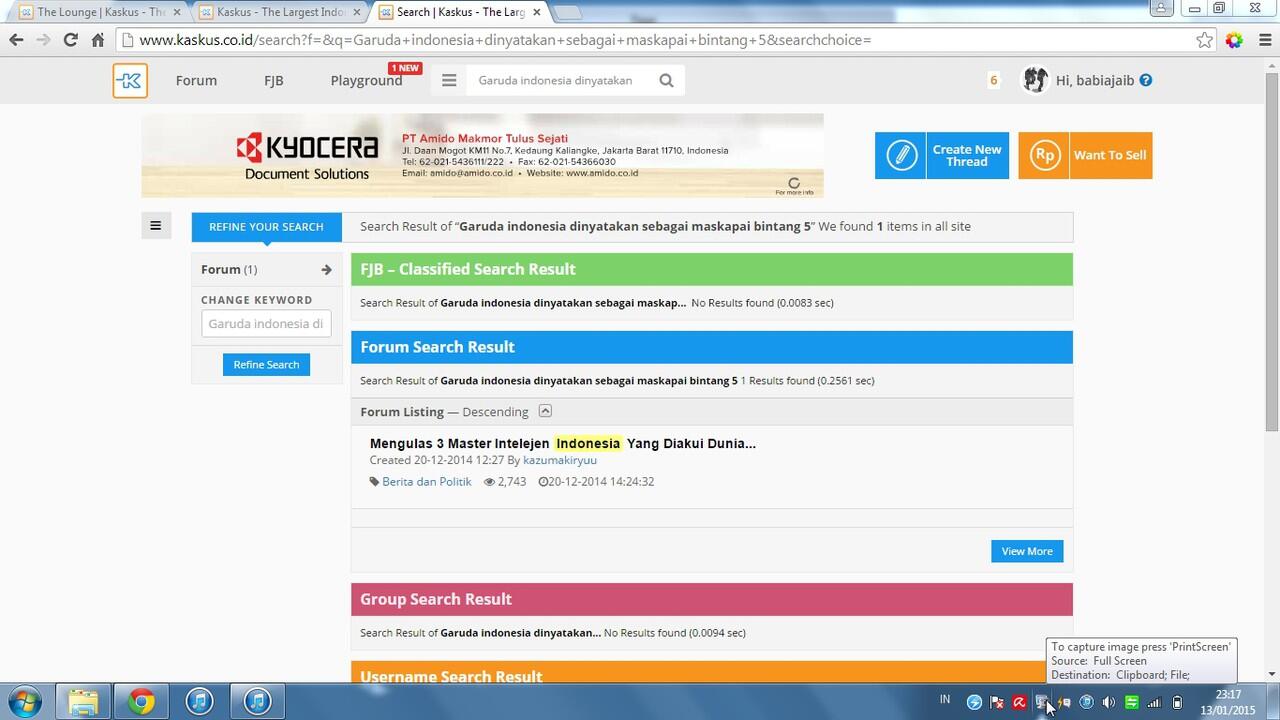Click the network signal bars tray icon

[x=1154, y=703]
